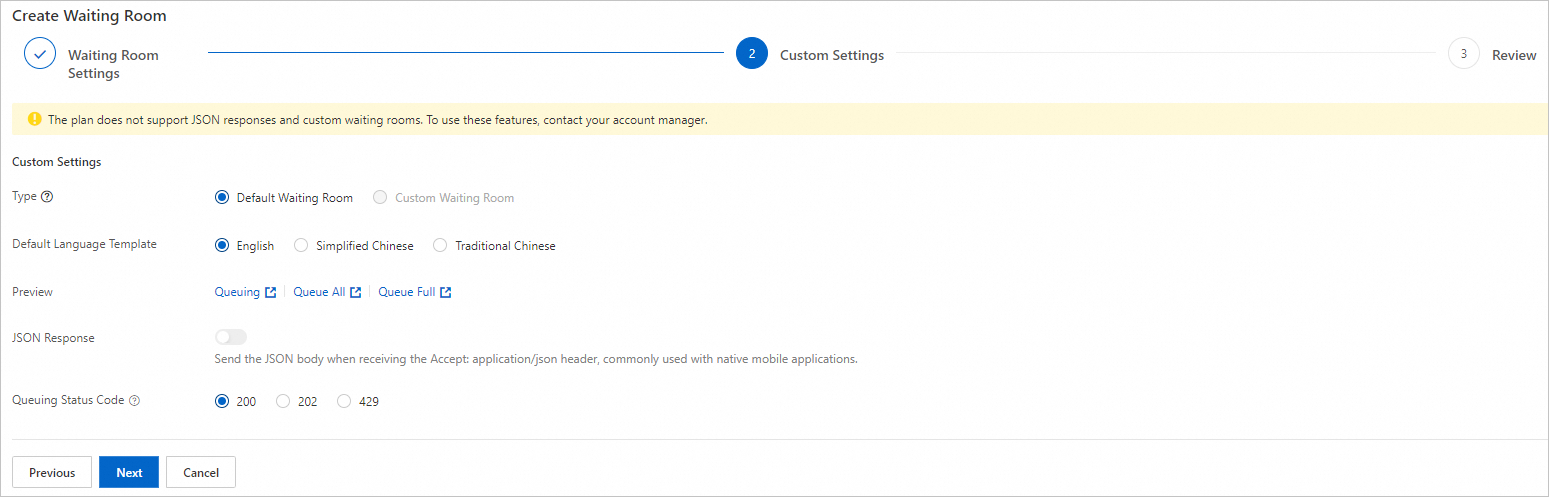This screenshot has height=497, width=1549.
Task: Return to Waiting Room Settings step
Action: click(113, 64)
